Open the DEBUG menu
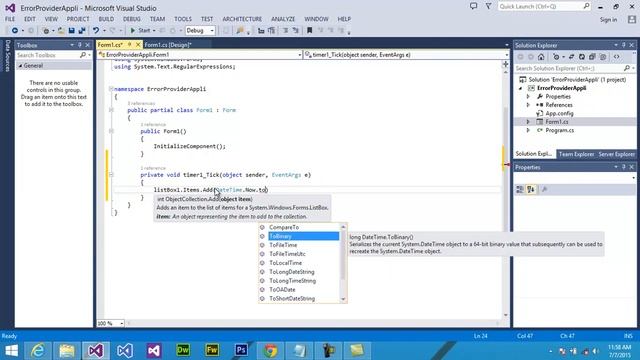 click(131, 19)
